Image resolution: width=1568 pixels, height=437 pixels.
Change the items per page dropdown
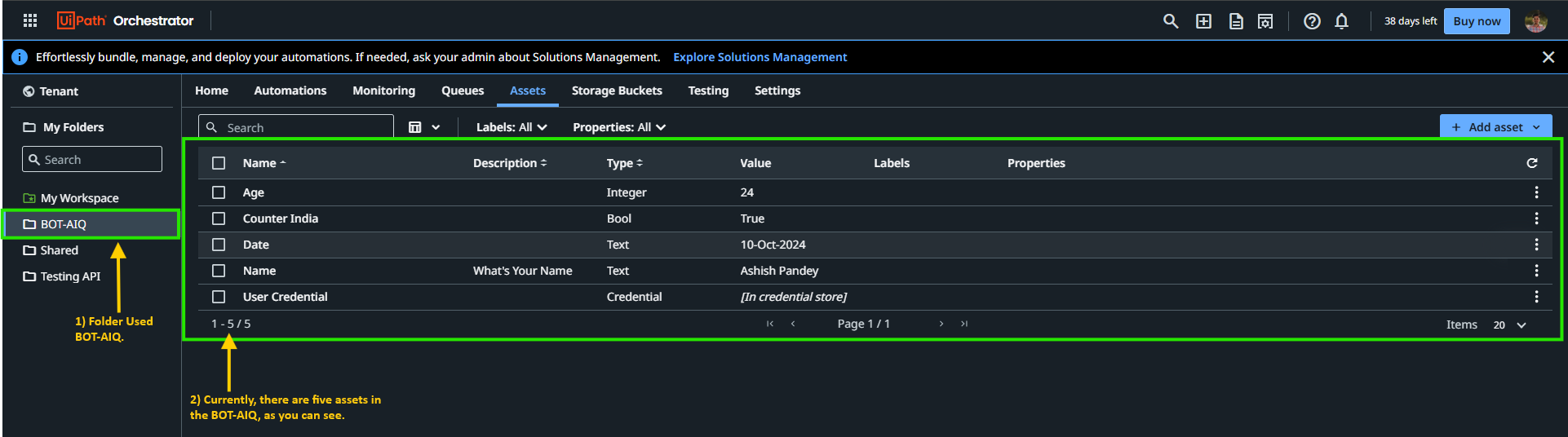click(1509, 324)
